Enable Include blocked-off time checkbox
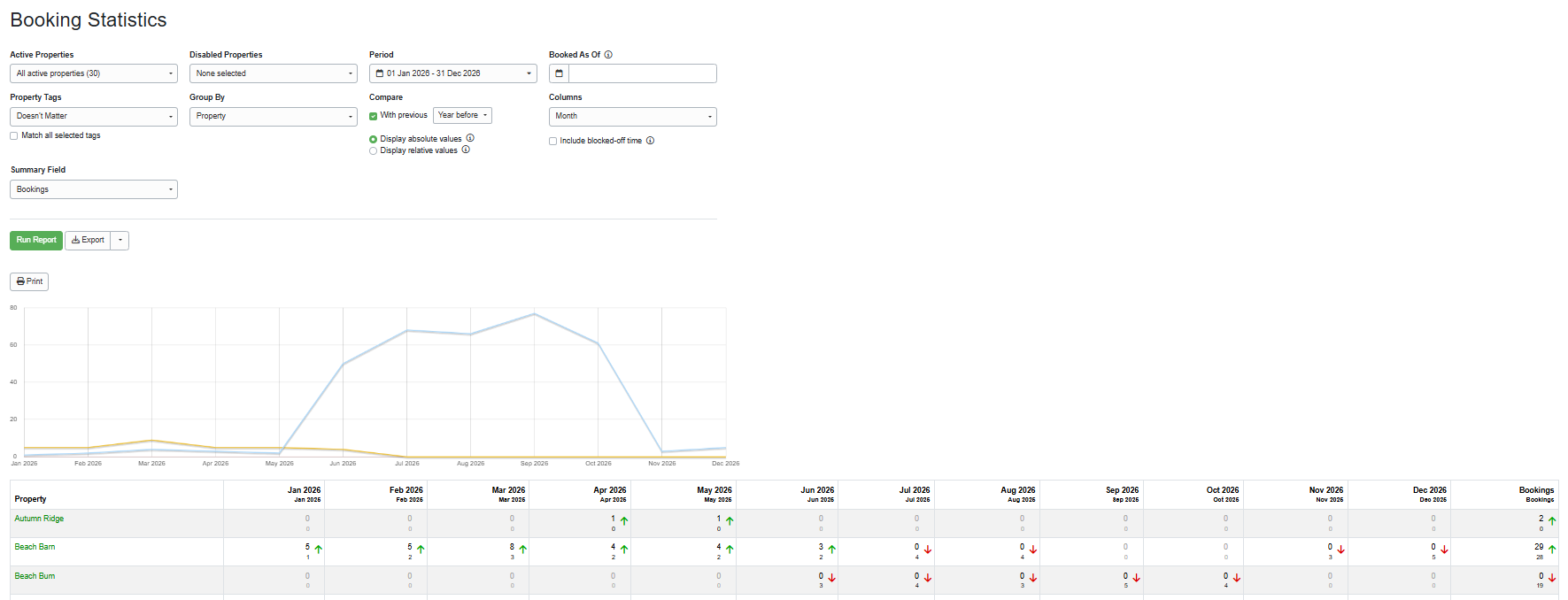 [553, 142]
